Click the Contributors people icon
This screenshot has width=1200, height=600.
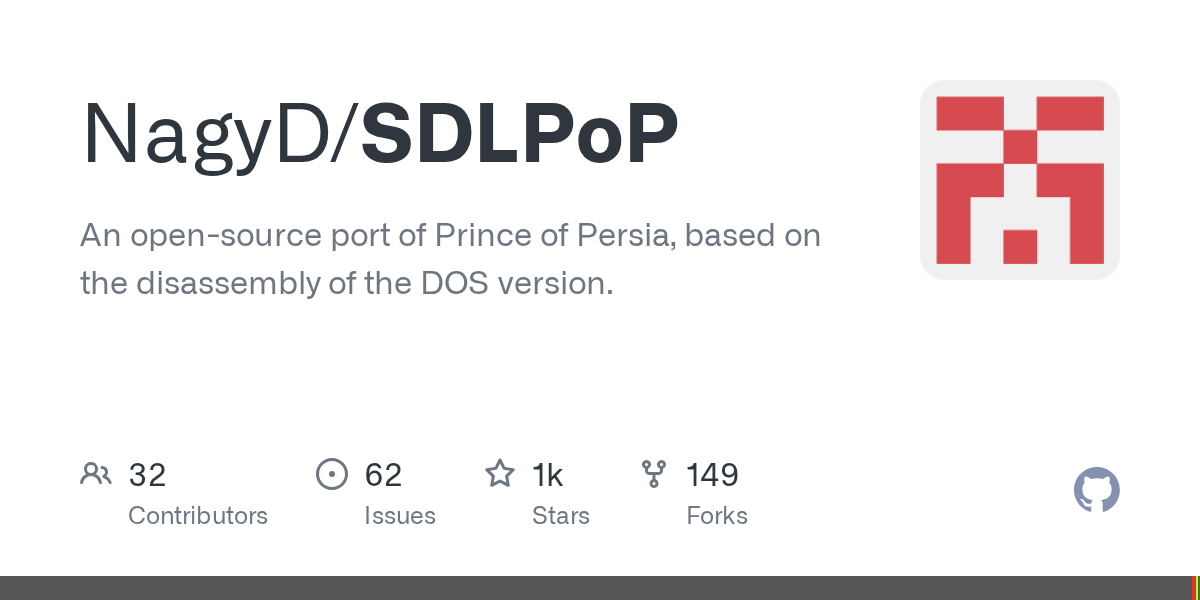(96, 474)
